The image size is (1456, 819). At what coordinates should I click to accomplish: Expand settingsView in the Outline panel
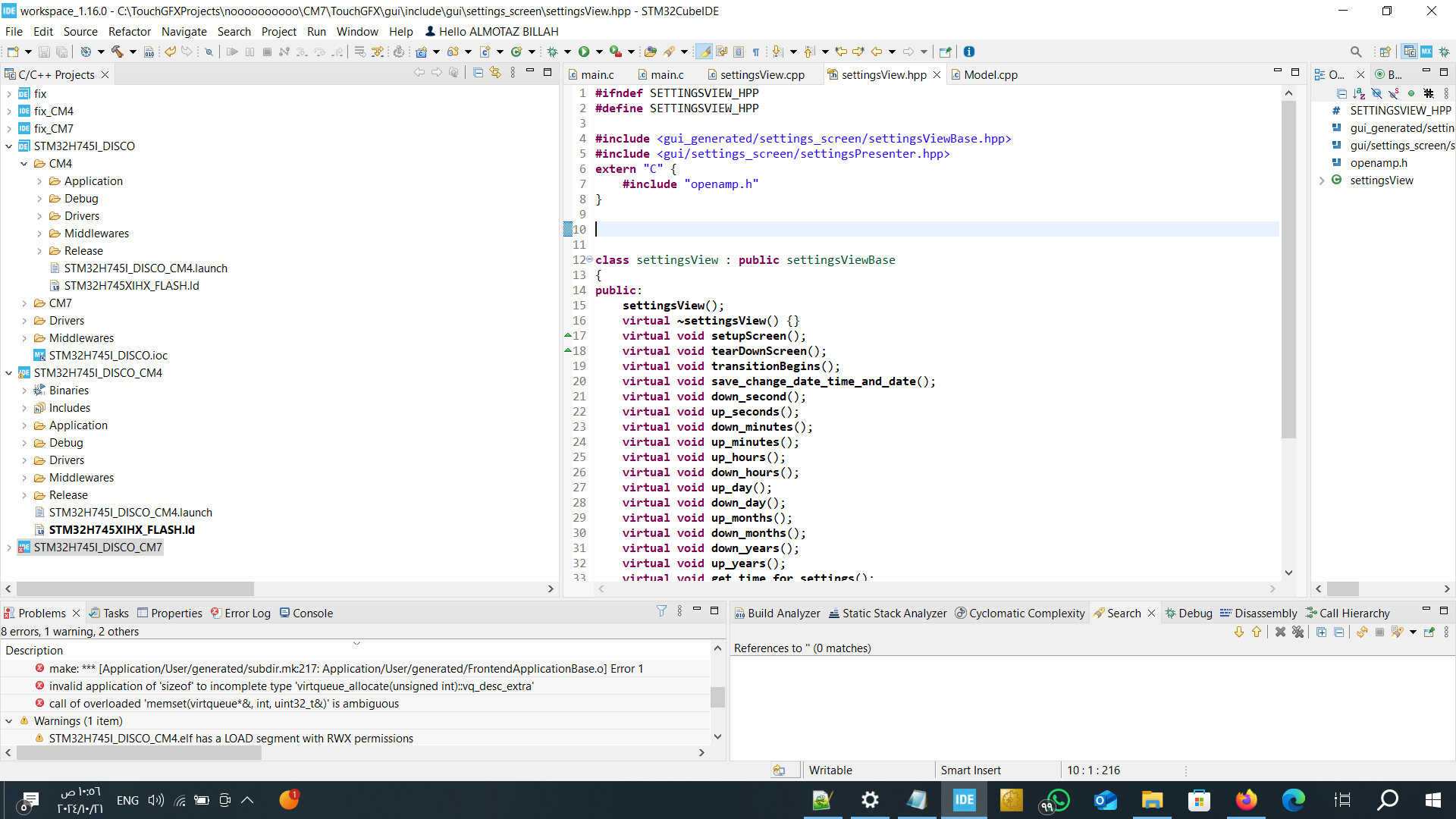[1322, 180]
